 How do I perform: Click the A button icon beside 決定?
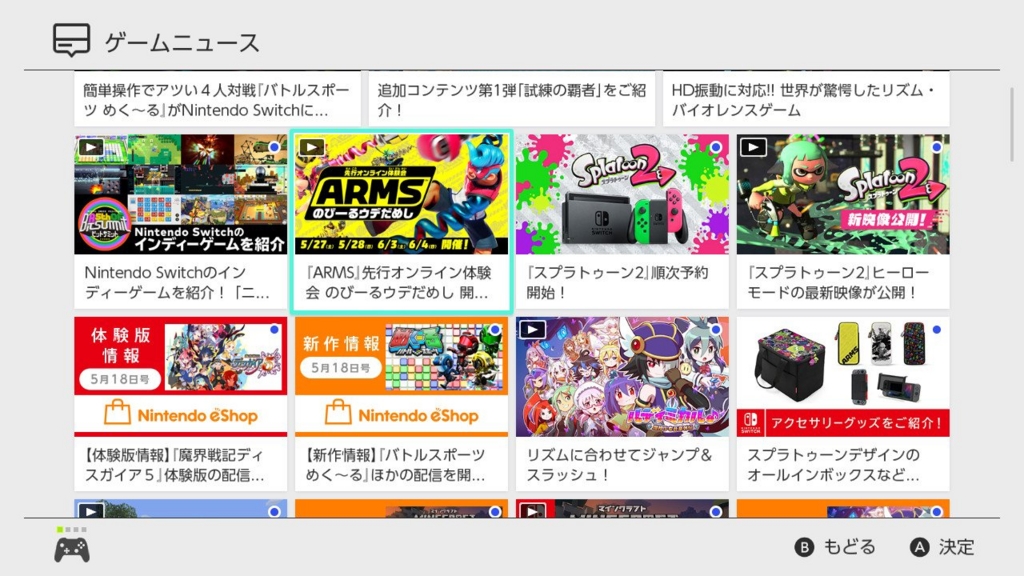pos(920,547)
